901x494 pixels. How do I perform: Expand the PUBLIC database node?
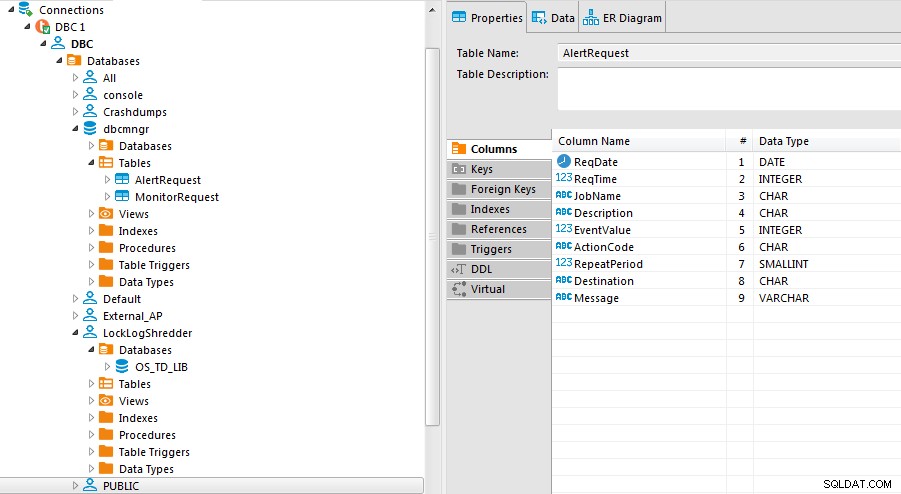[75, 485]
